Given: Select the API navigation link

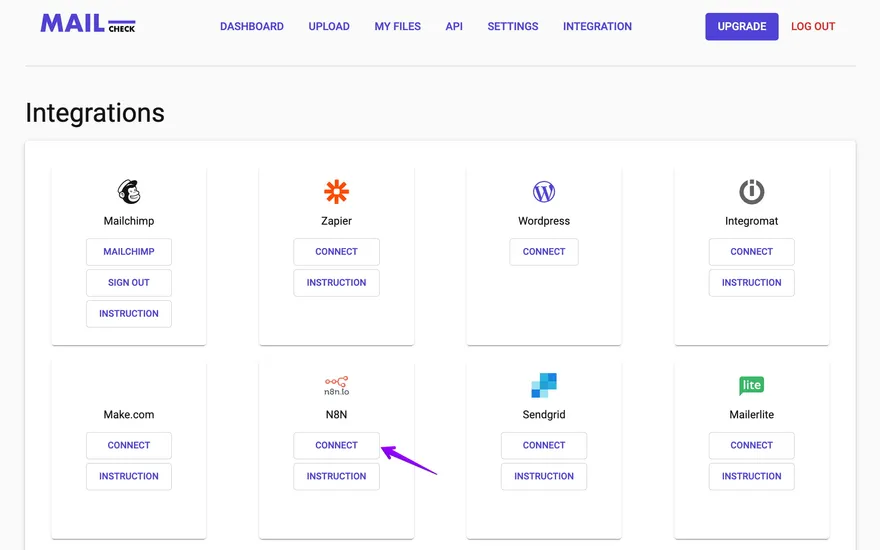Looking at the screenshot, I should tap(454, 26).
